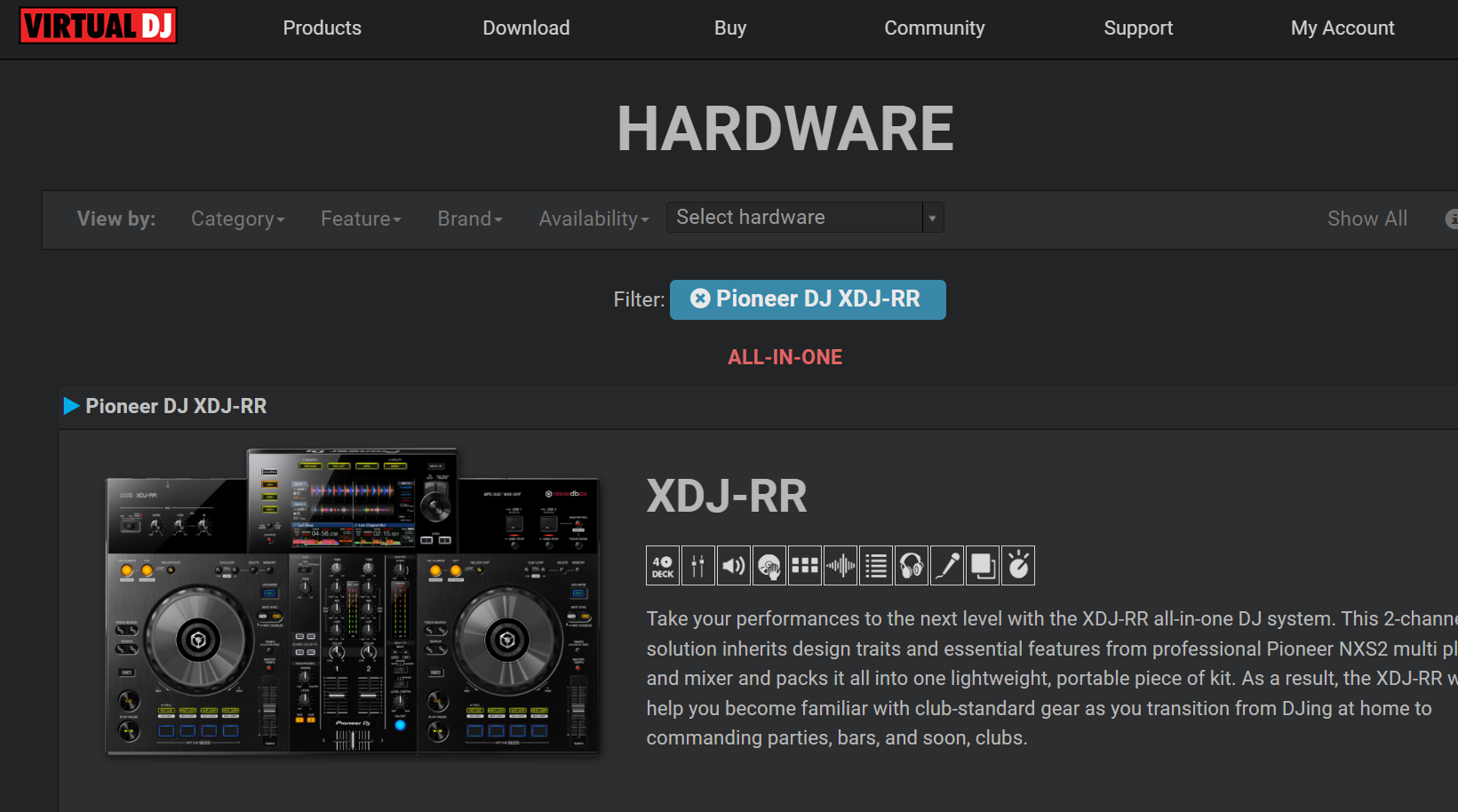The height and width of the screenshot is (812, 1458).
Task: Open the Support menu
Action: click(x=1138, y=28)
